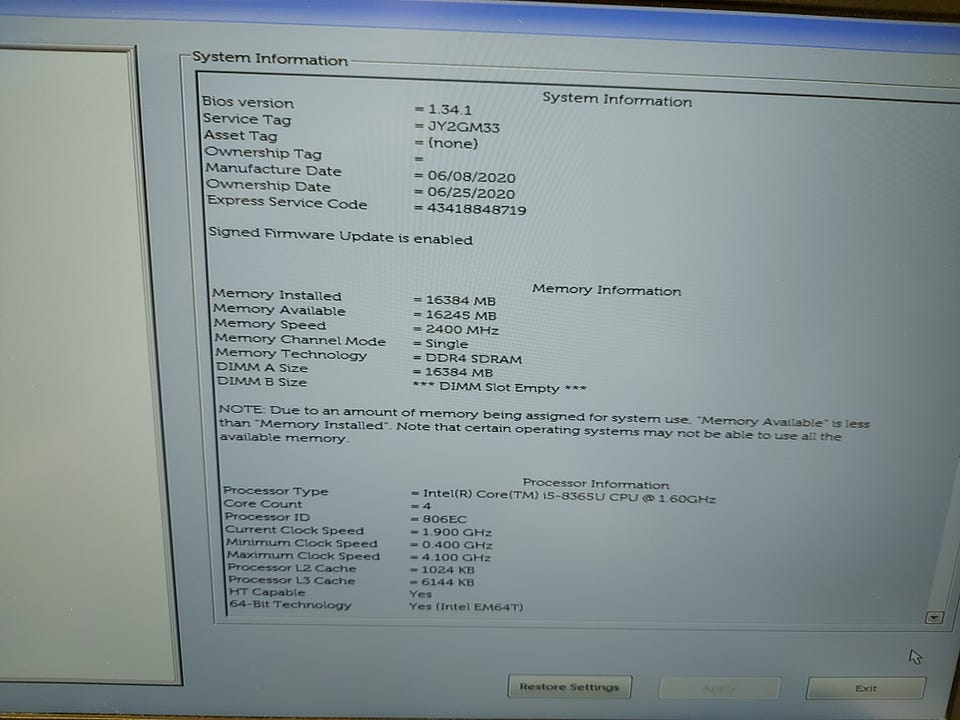The width and height of the screenshot is (960, 720).
Task: Click Maximum Clock Speed value 4.100 GHz
Action: click(x=456, y=557)
